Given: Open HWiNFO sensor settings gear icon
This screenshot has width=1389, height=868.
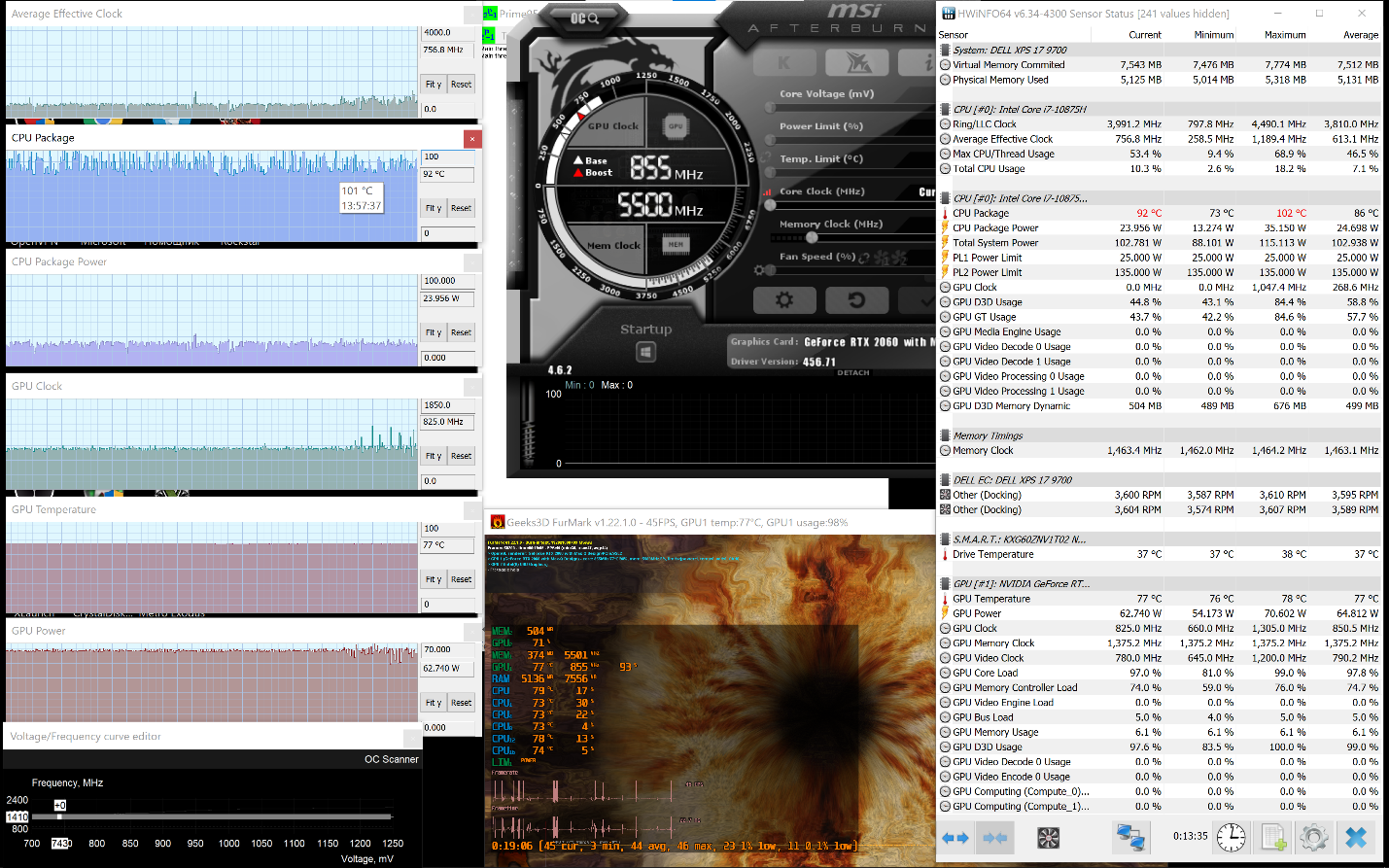Looking at the screenshot, I should (1313, 837).
